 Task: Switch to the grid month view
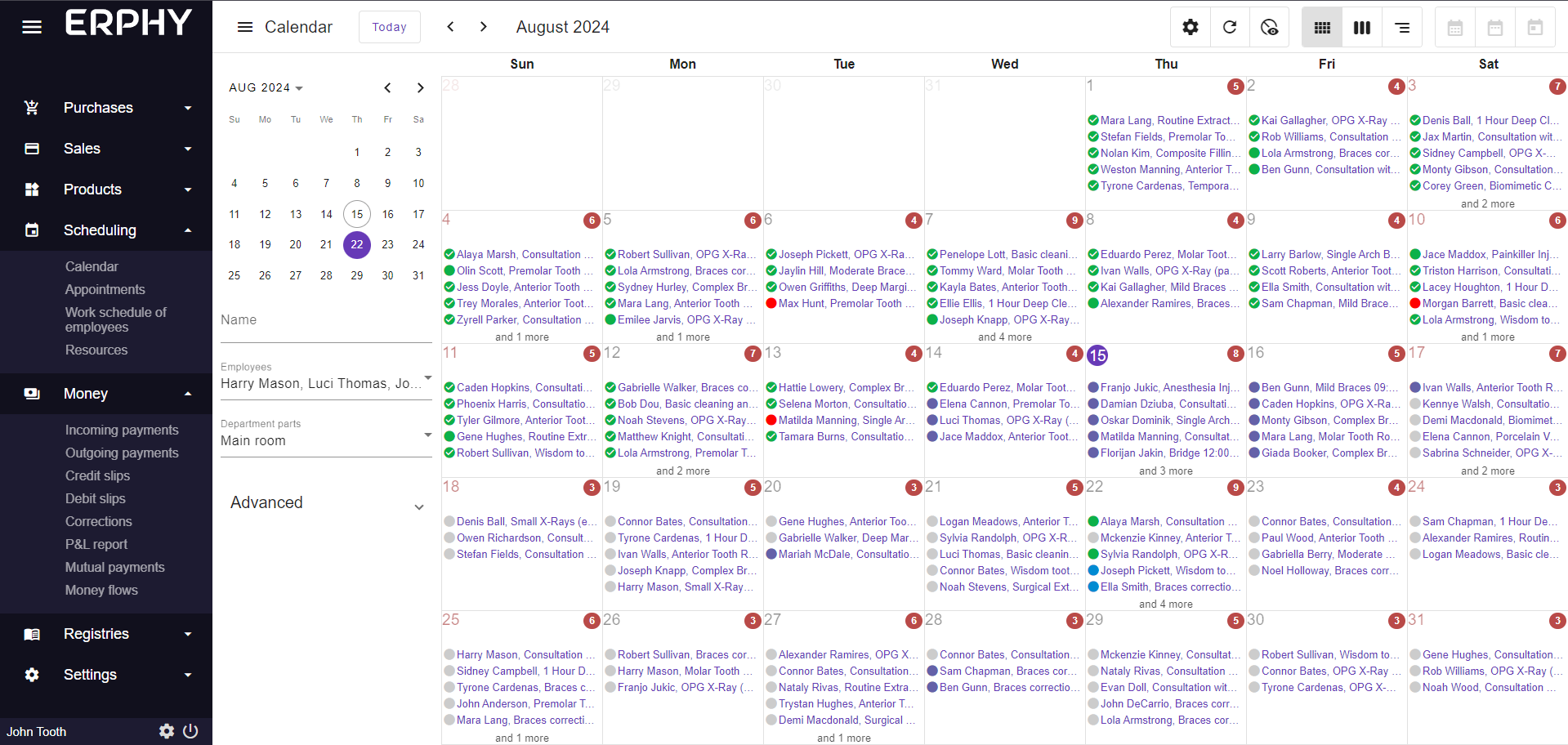1322,27
